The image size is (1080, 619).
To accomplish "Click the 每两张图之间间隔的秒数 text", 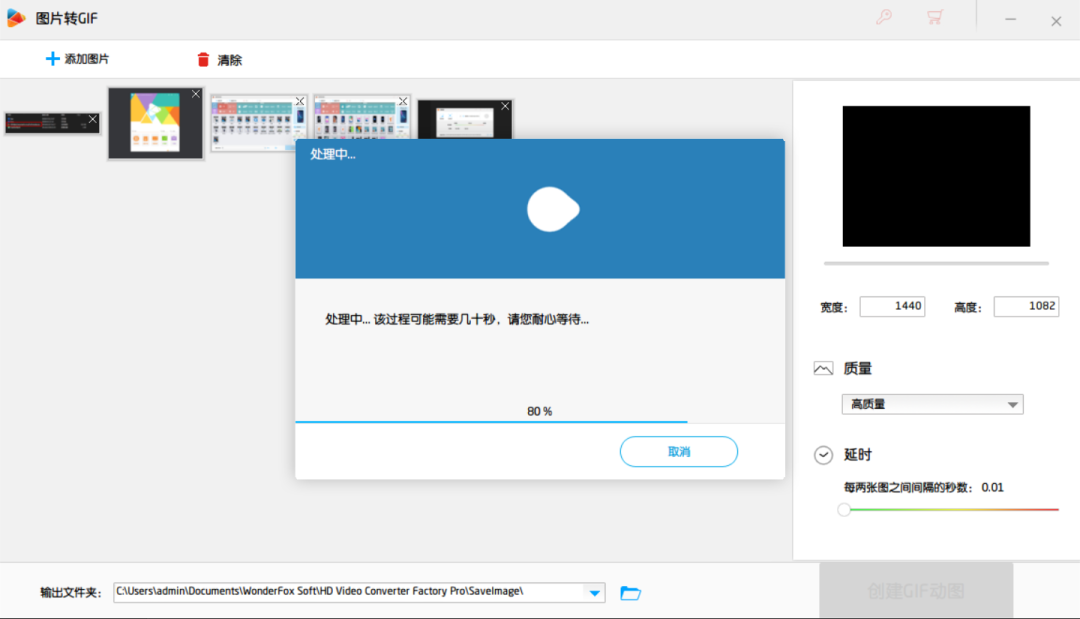I will [x=908, y=487].
